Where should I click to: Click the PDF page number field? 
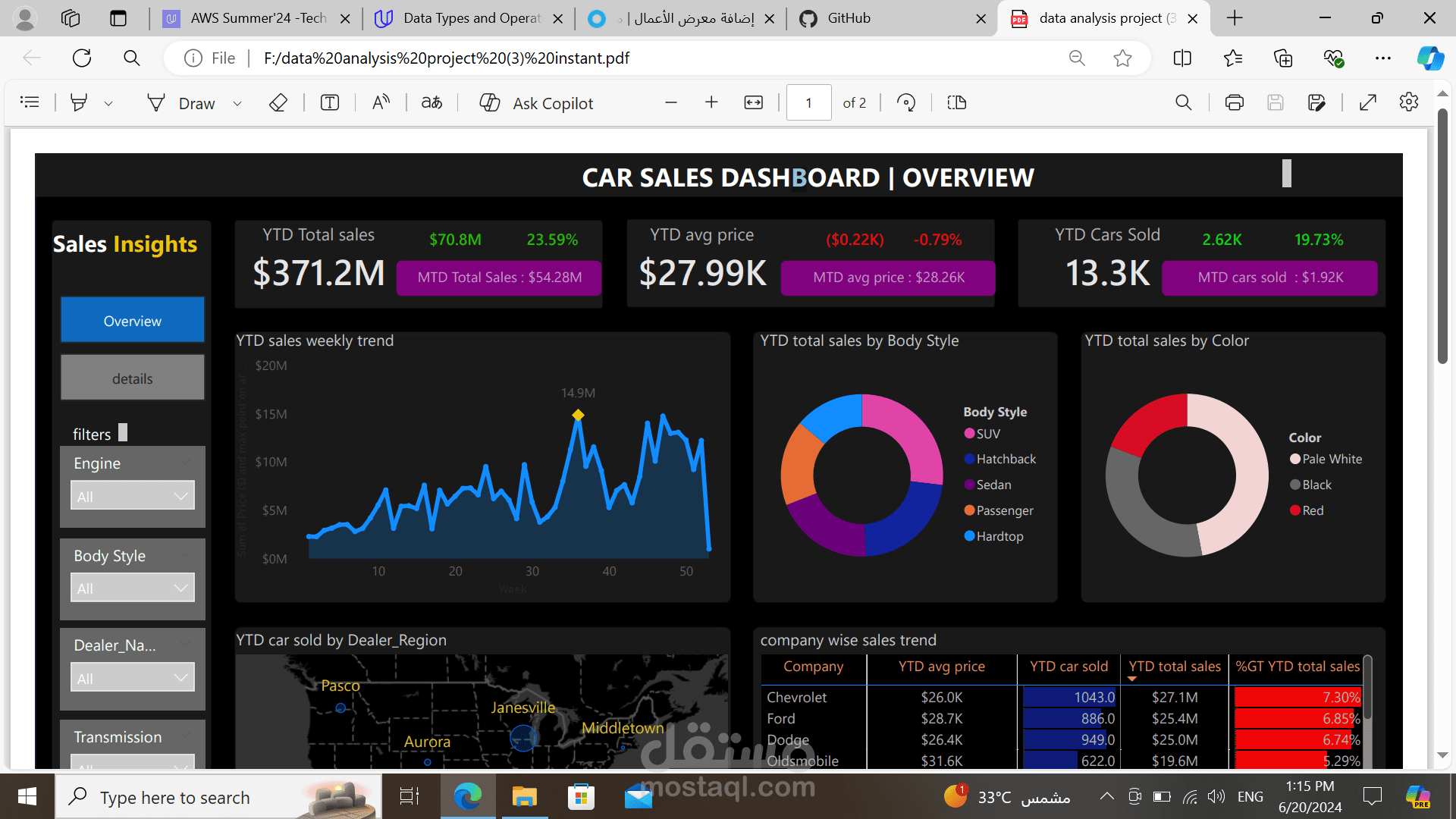pos(808,102)
